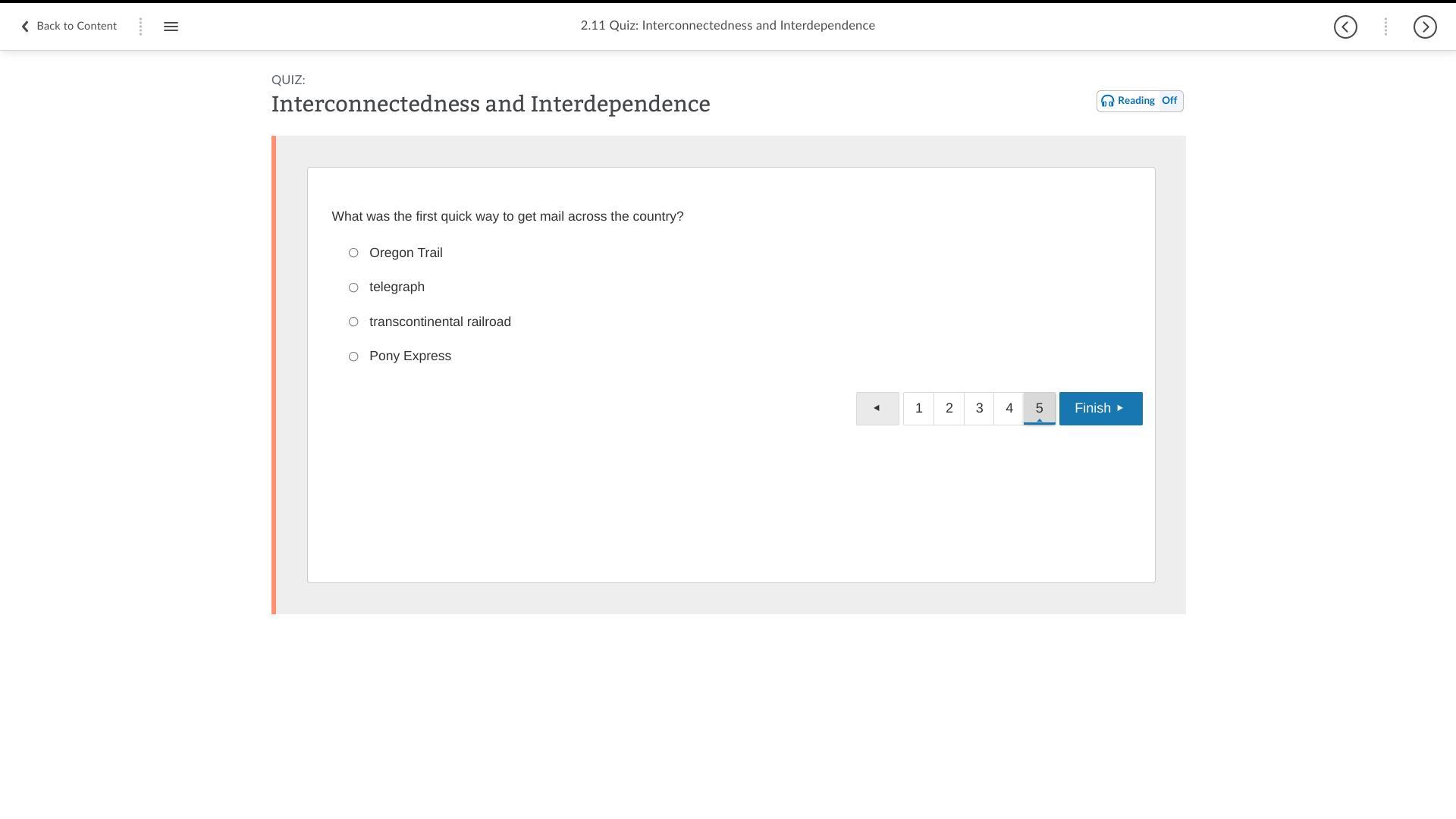Navigate to question 2

(948, 408)
